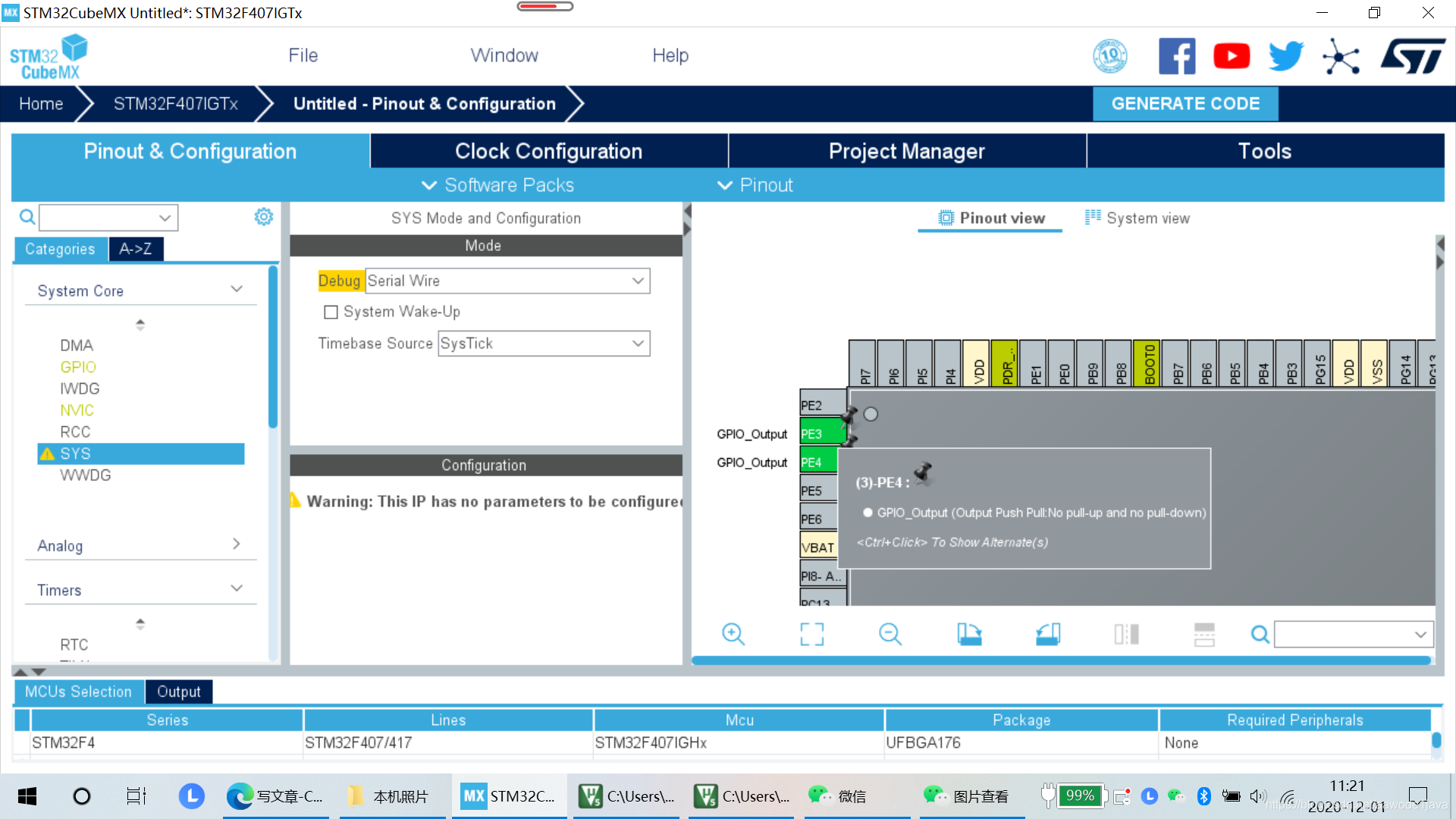The width and height of the screenshot is (1456, 819).
Task: Click the ST Facebook icon
Action: coord(1176,56)
